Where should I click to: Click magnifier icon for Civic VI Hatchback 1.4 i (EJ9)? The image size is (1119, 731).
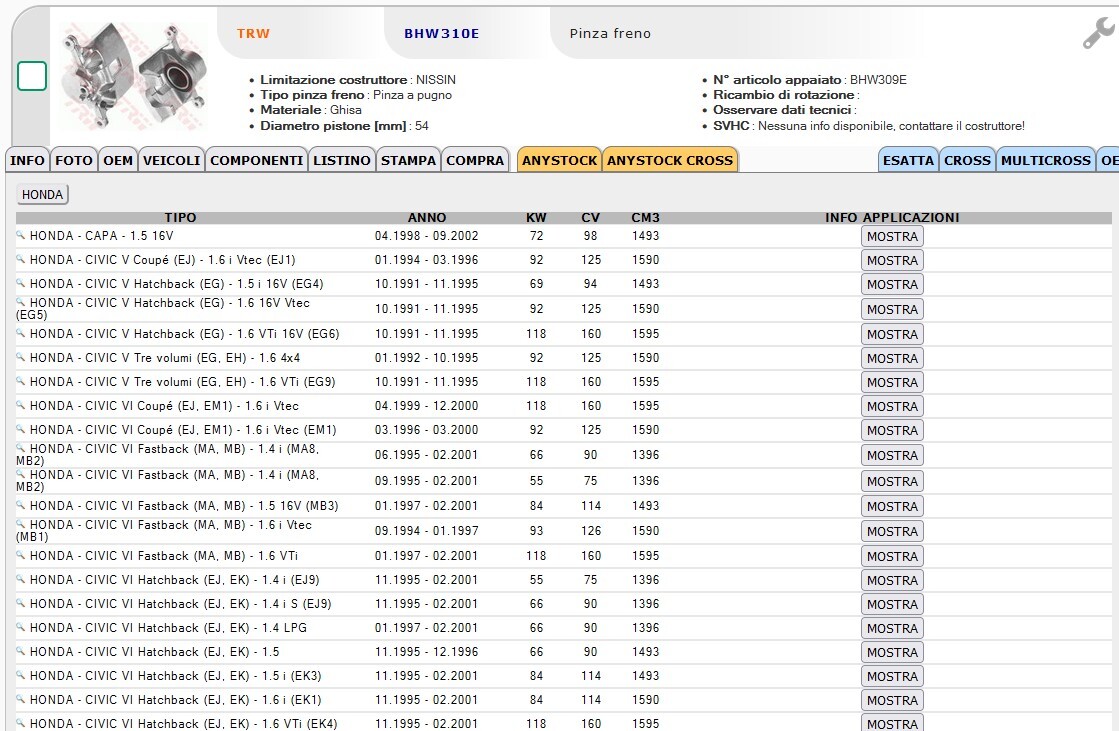[21, 578]
